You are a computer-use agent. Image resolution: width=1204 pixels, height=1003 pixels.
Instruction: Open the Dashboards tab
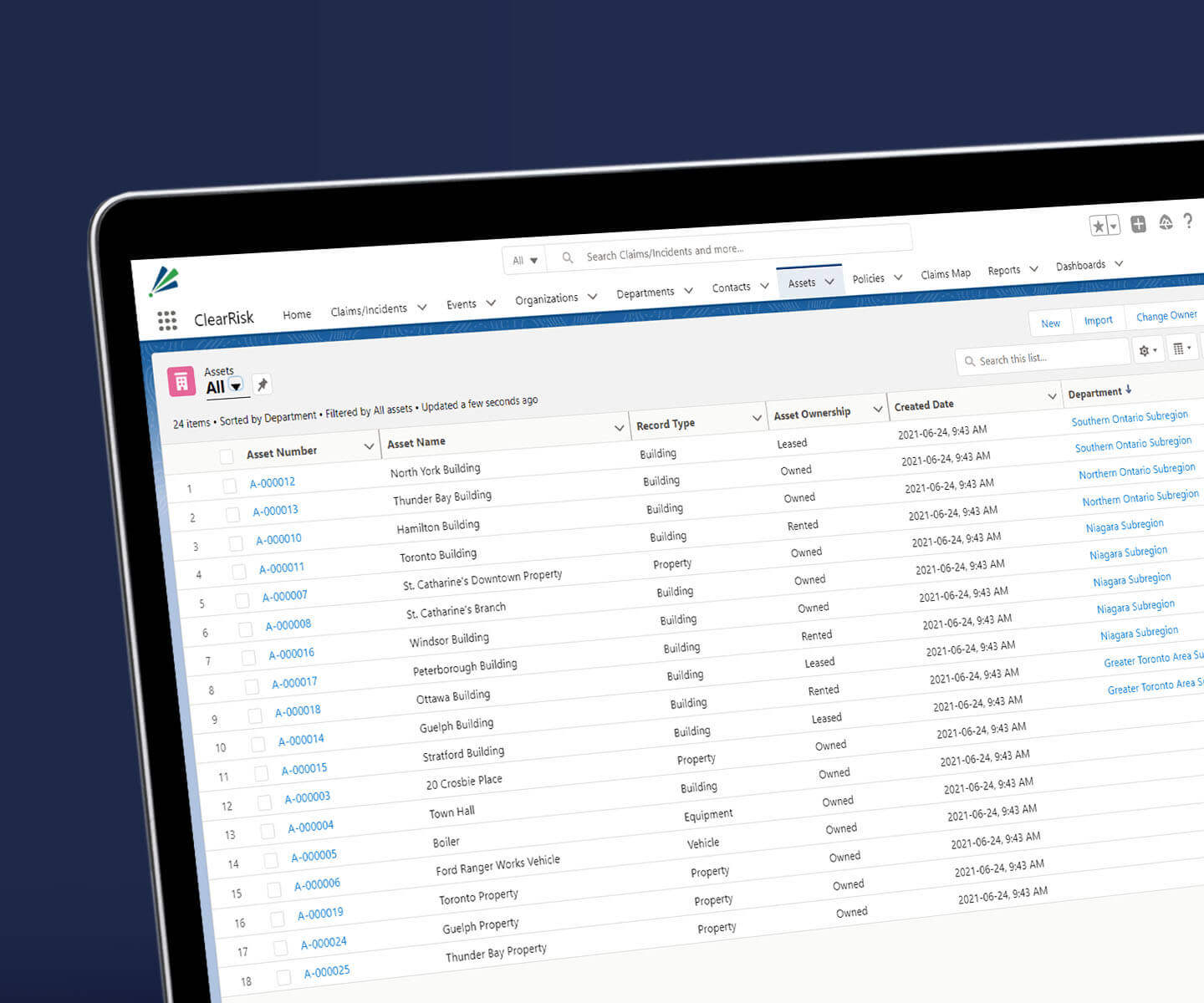[x=1080, y=265]
